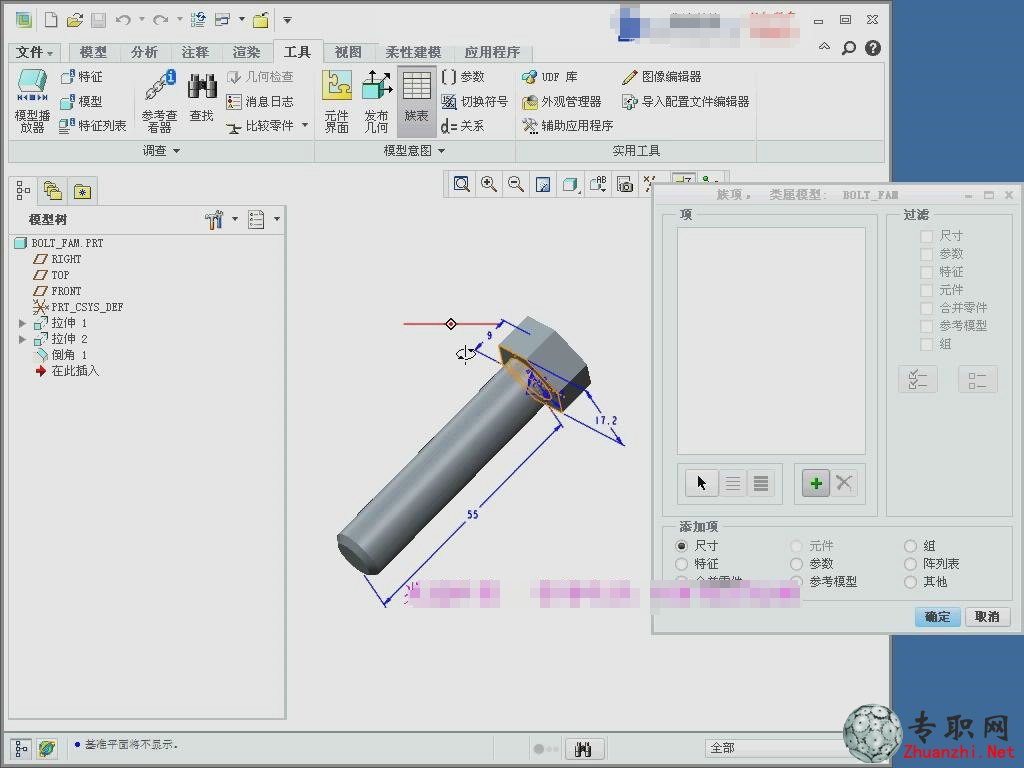Open Auxiliary Applications (辅助应用程序)
The image size is (1024, 768).
pyautogui.click(x=568, y=125)
